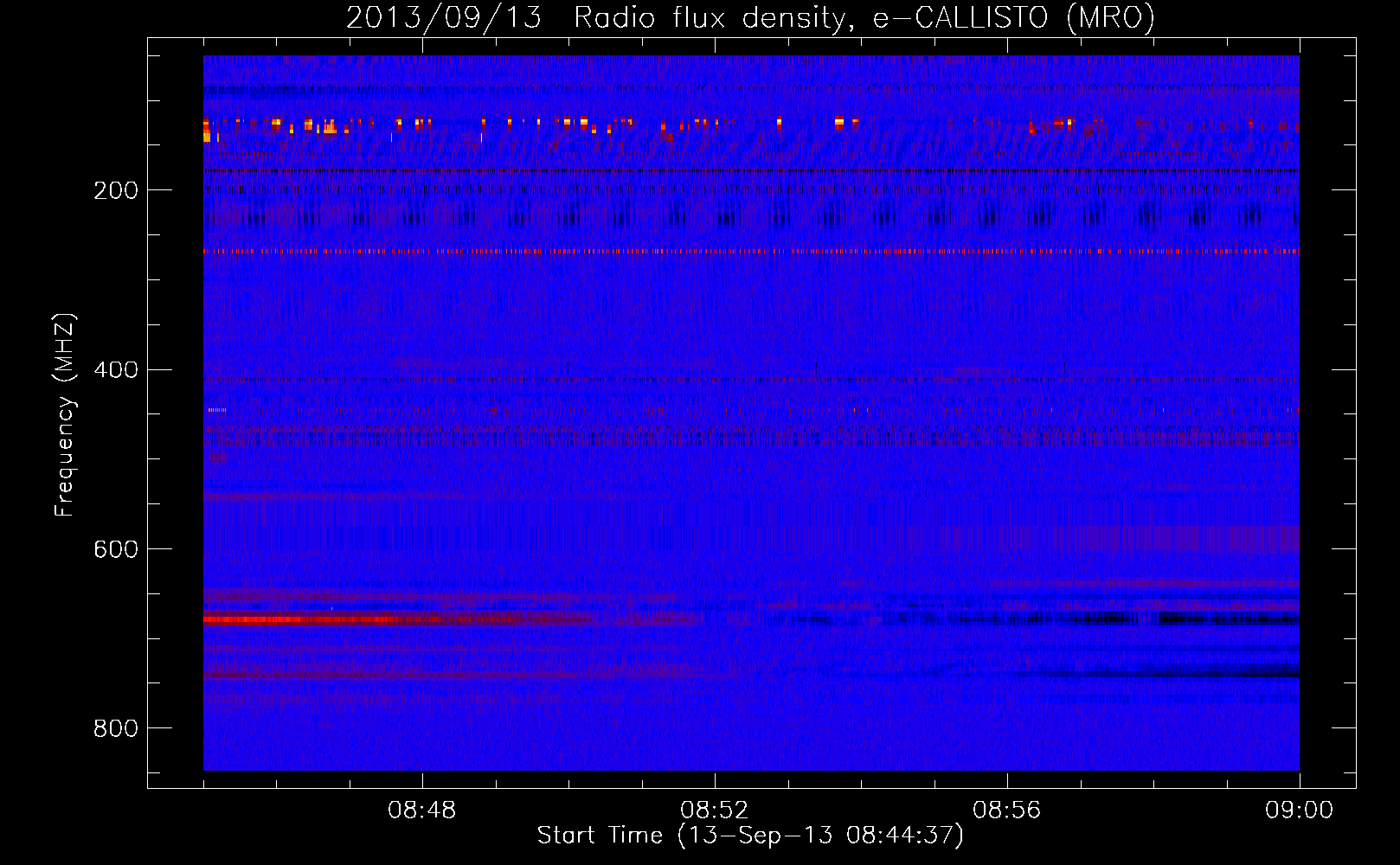The image size is (1400, 865).
Task: Click the '800' frequency tick label
Action: (x=116, y=728)
